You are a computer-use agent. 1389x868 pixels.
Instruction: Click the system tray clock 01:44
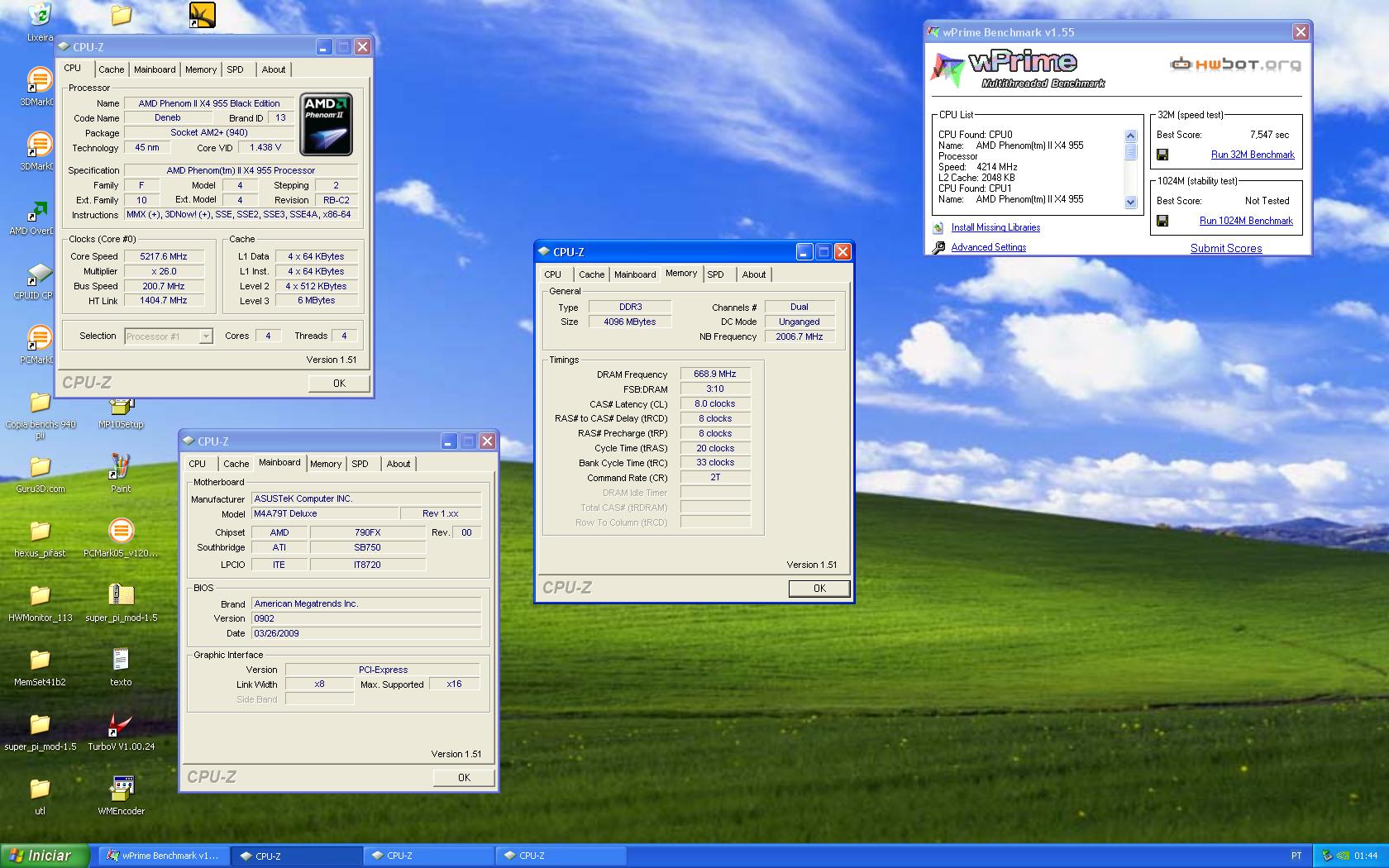pyautogui.click(x=1366, y=856)
